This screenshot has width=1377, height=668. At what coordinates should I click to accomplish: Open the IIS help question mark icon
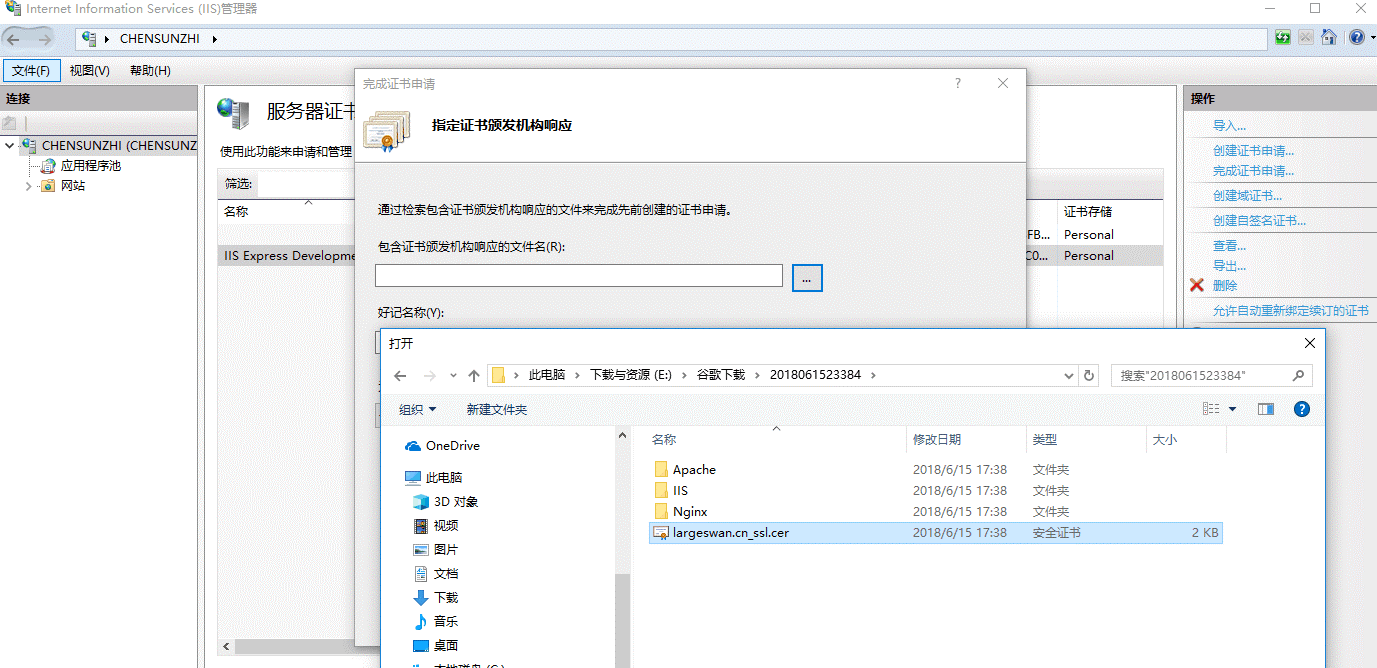[1355, 38]
